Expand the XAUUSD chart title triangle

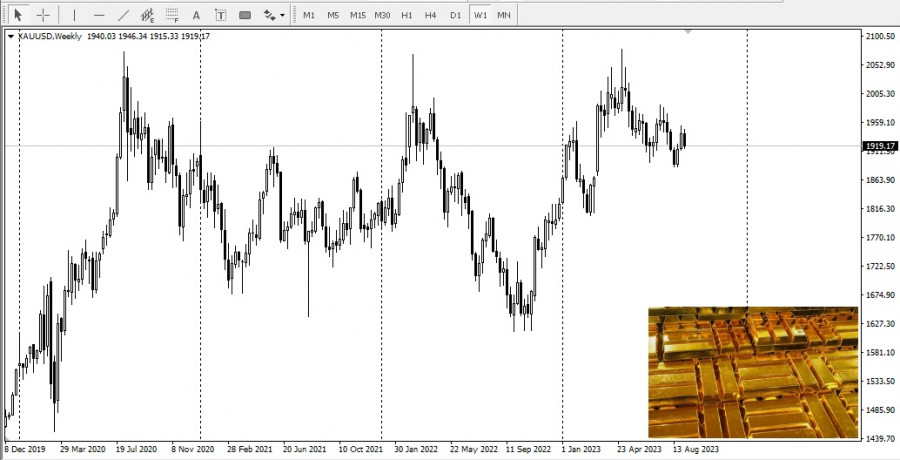10,37
